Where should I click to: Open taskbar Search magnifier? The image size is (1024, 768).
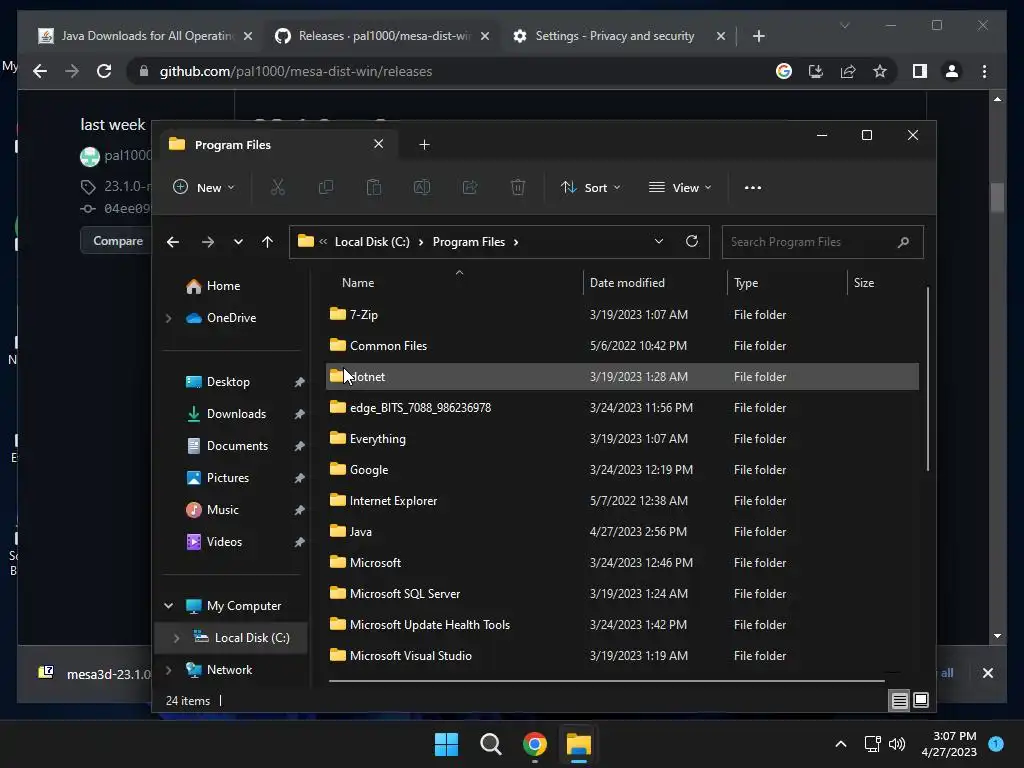click(x=490, y=744)
